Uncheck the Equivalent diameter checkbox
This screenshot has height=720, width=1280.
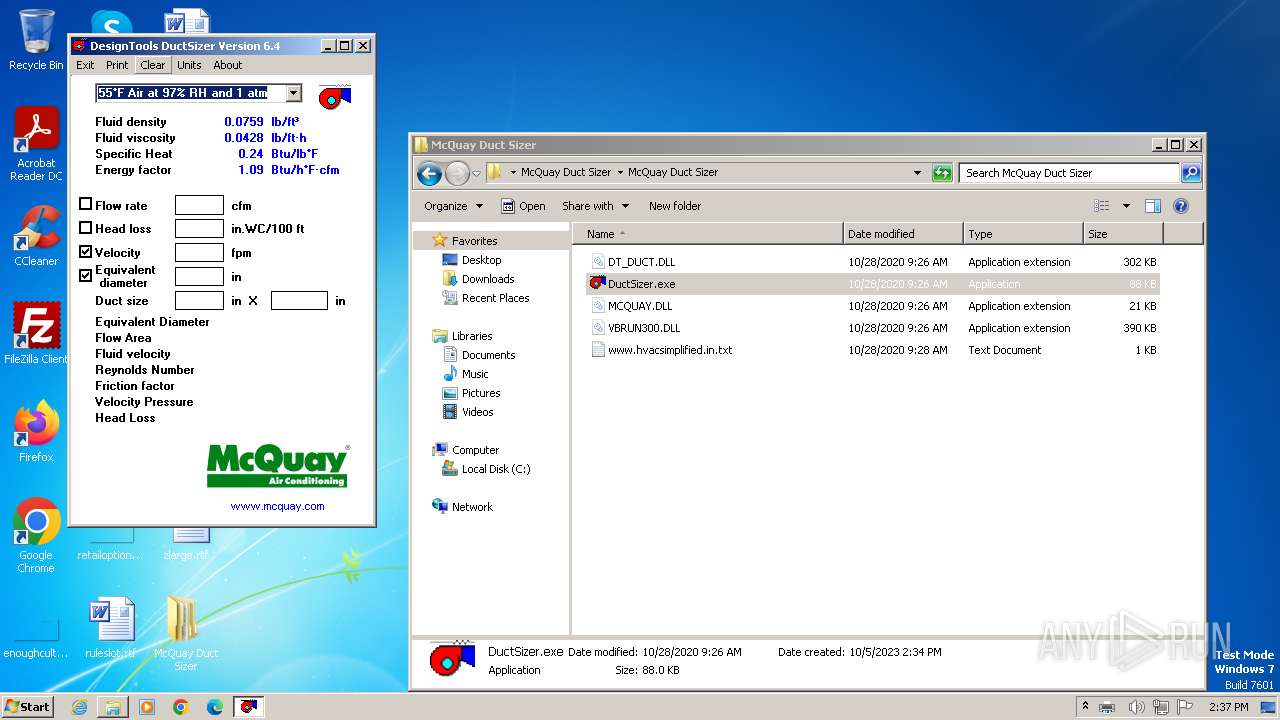86,275
